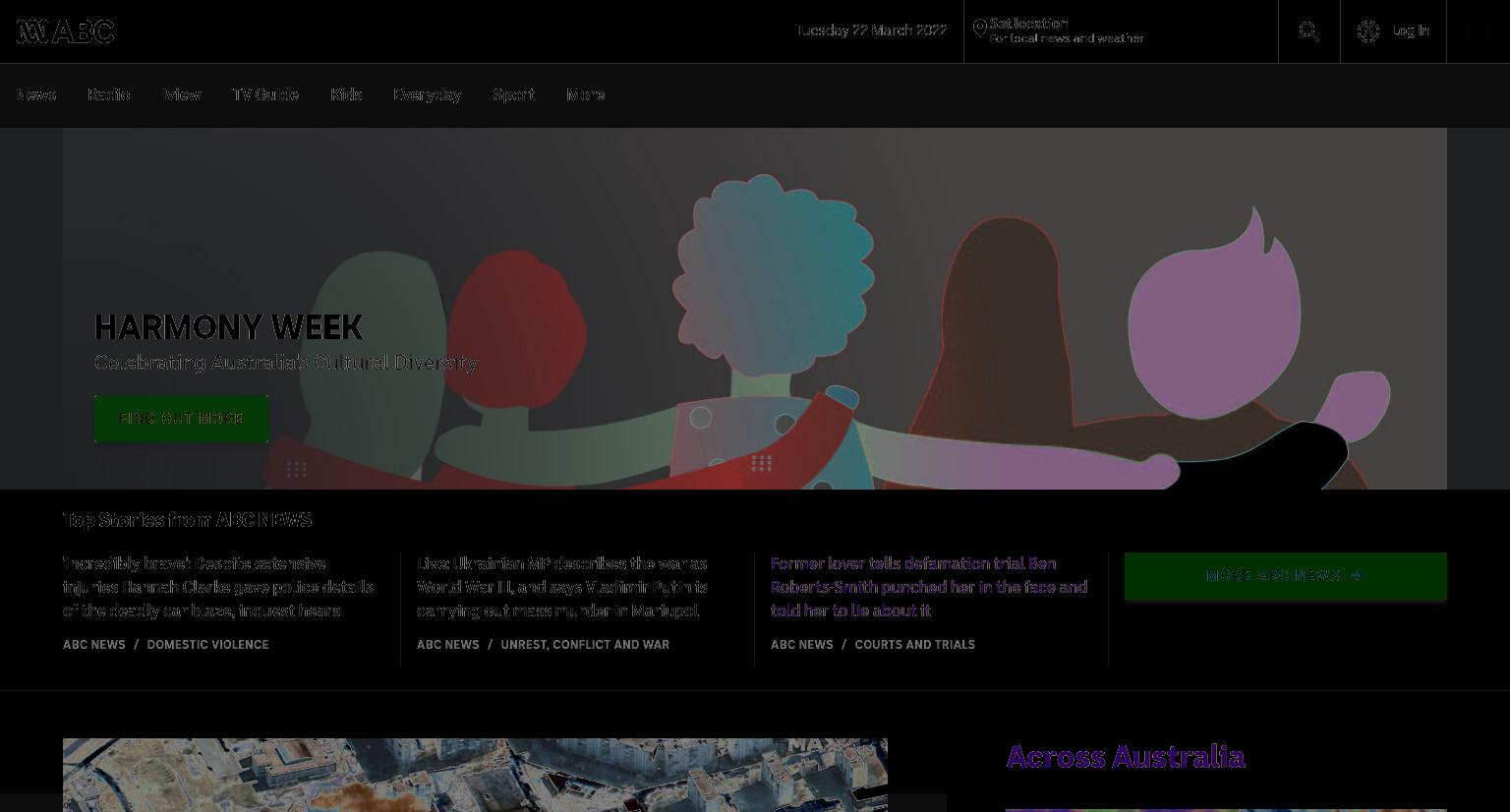This screenshot has width=1510, height=812.
Task: Open the Hannah Clarke inquest story
Action: coord(218,587)
